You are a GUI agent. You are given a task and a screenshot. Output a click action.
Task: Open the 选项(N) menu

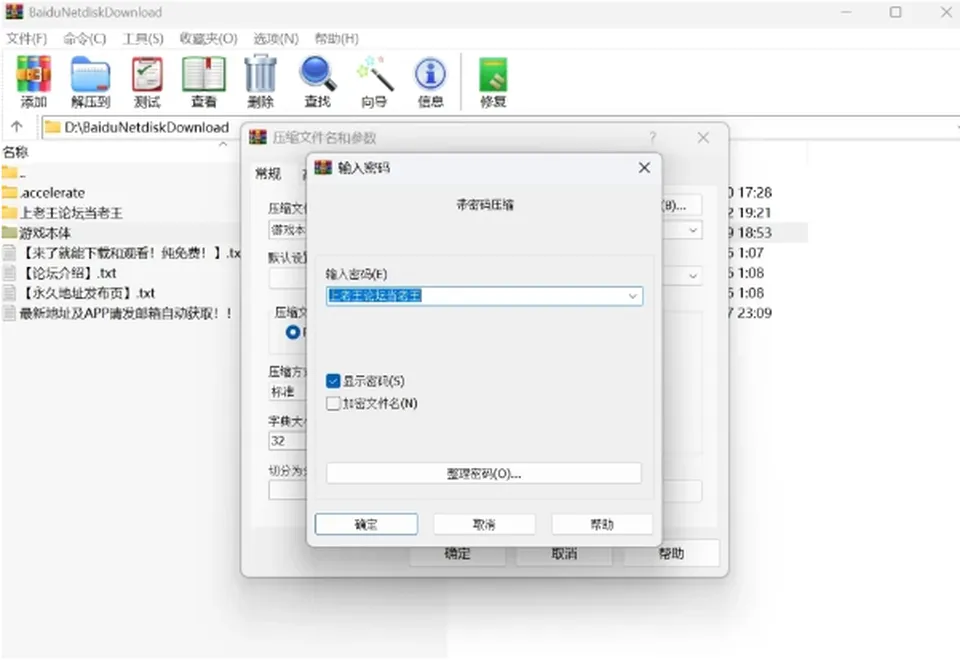(276, 39)
